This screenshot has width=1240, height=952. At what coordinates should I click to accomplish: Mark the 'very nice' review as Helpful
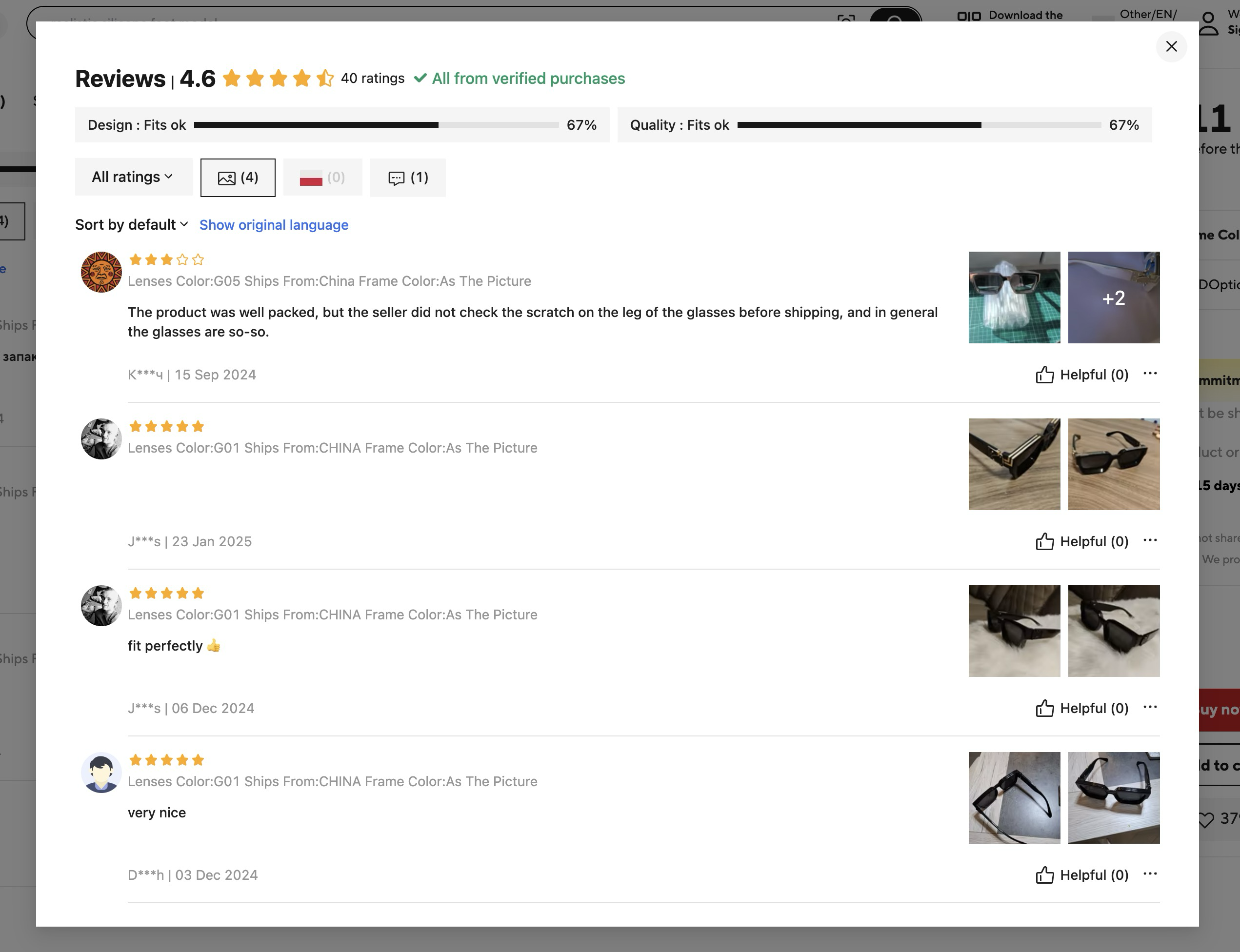[1082, 875]
